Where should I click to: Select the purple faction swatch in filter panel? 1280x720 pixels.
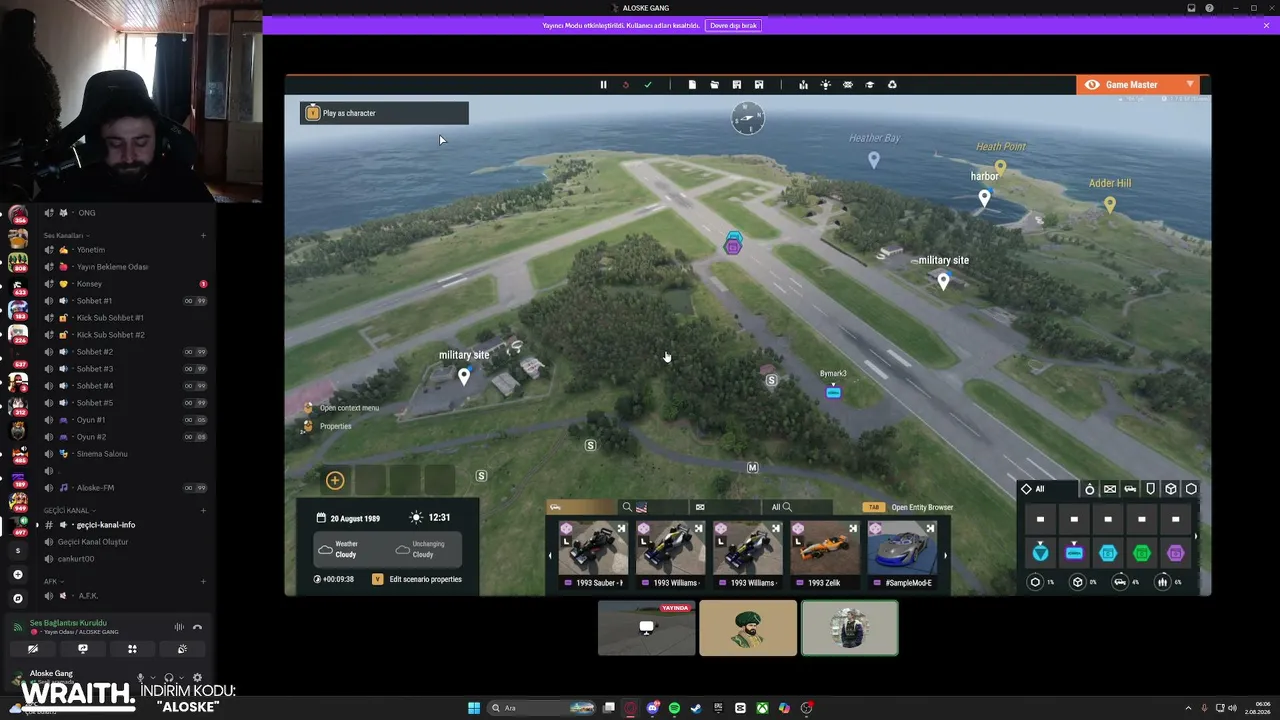[1176, 552]
